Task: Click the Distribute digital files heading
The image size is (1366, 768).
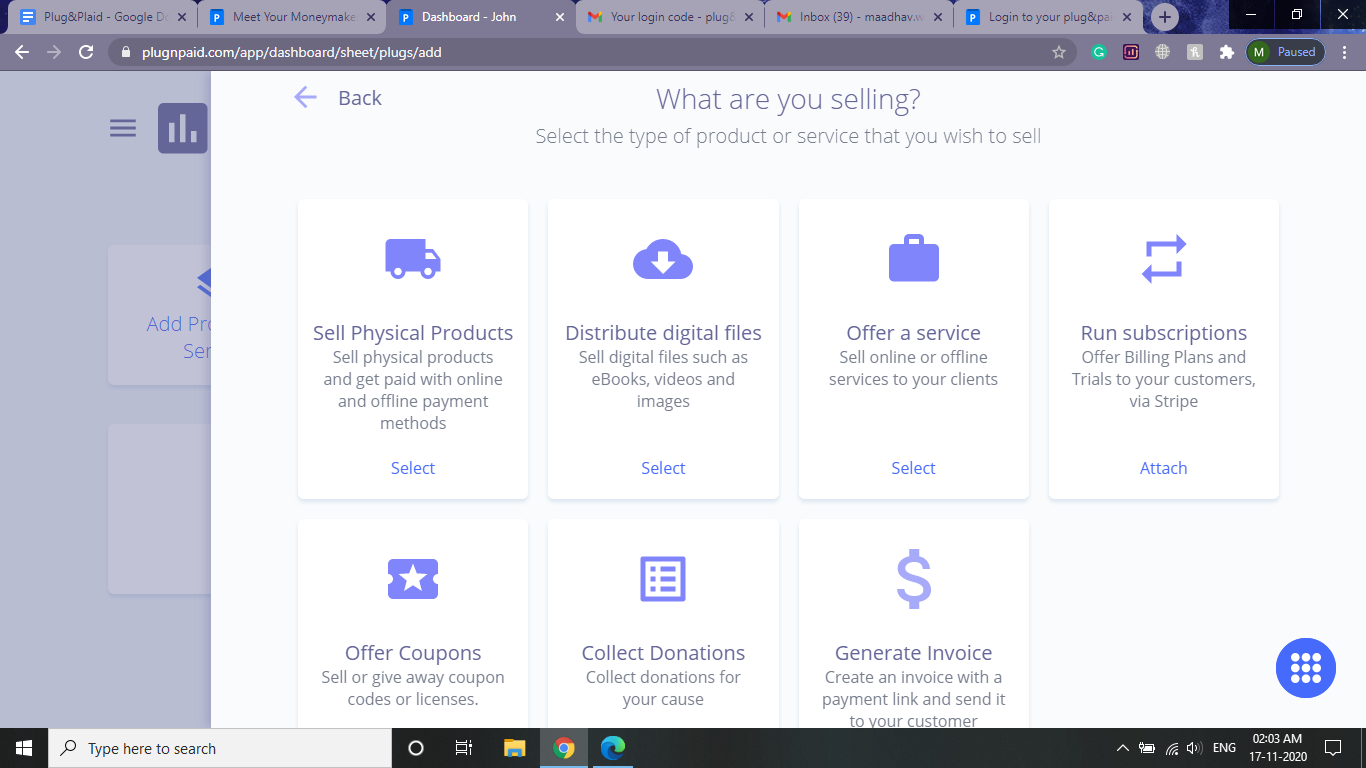Action: click(663, 333)
